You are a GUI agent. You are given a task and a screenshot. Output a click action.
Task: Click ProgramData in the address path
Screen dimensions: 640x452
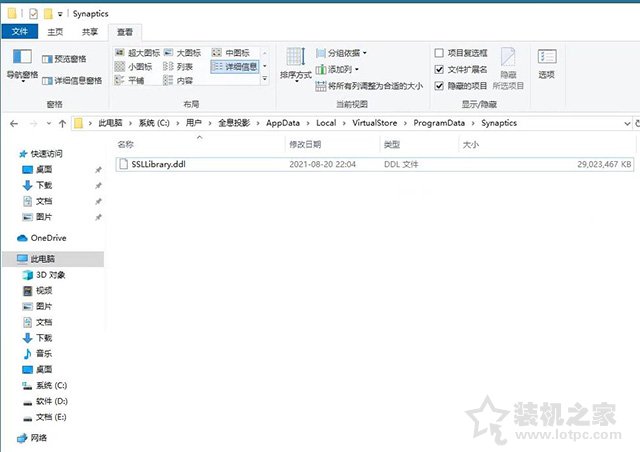coord(439,123)
